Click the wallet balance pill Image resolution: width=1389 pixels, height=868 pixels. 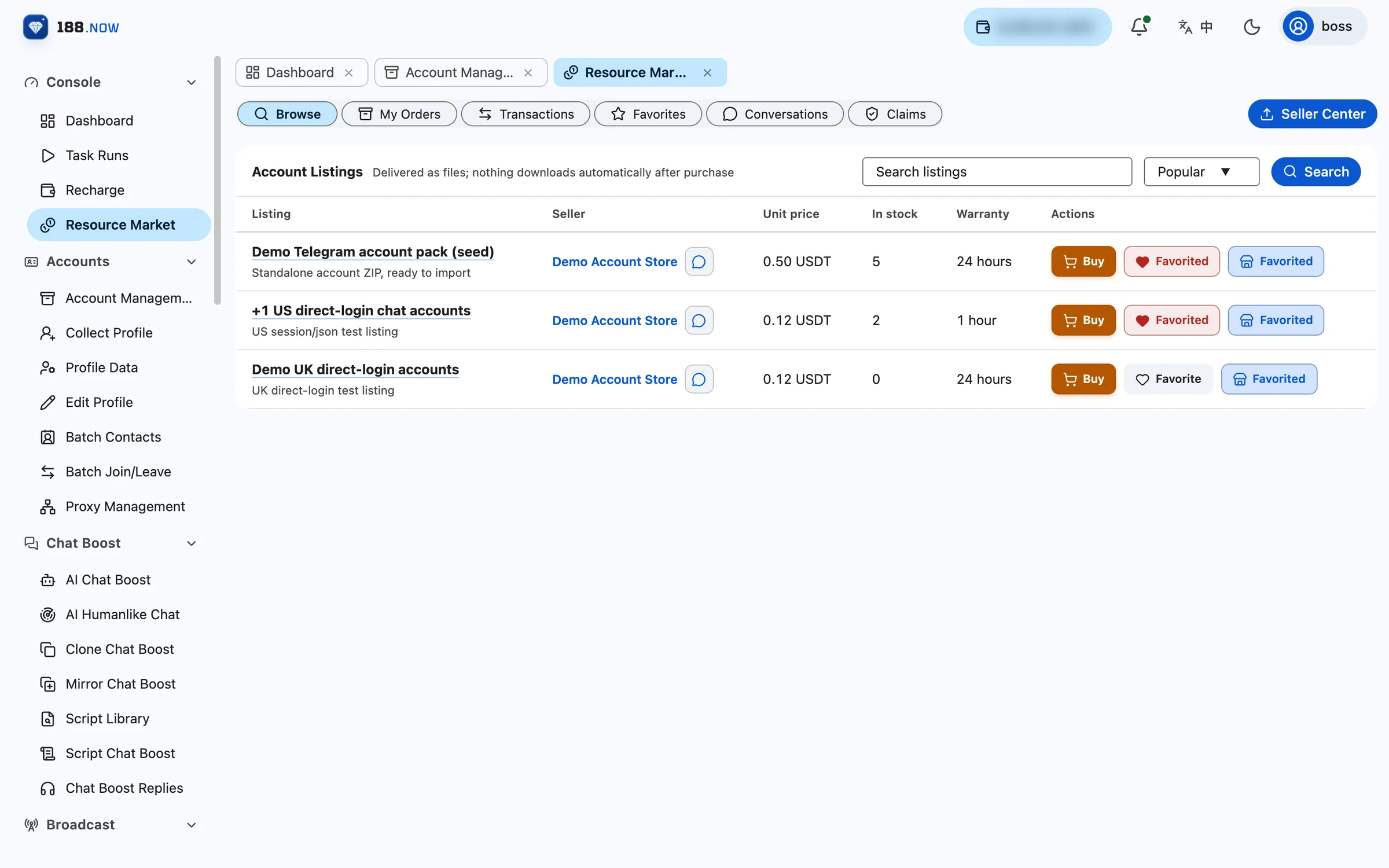point(1037,27)
